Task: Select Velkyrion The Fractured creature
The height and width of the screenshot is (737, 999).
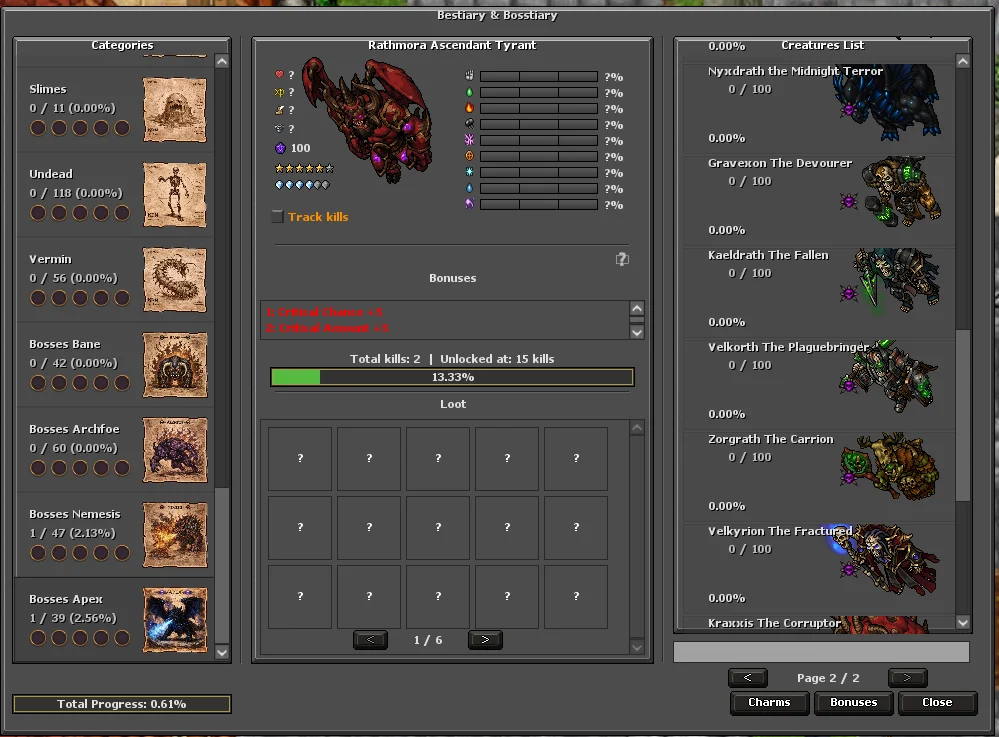Action: (819, 568)
